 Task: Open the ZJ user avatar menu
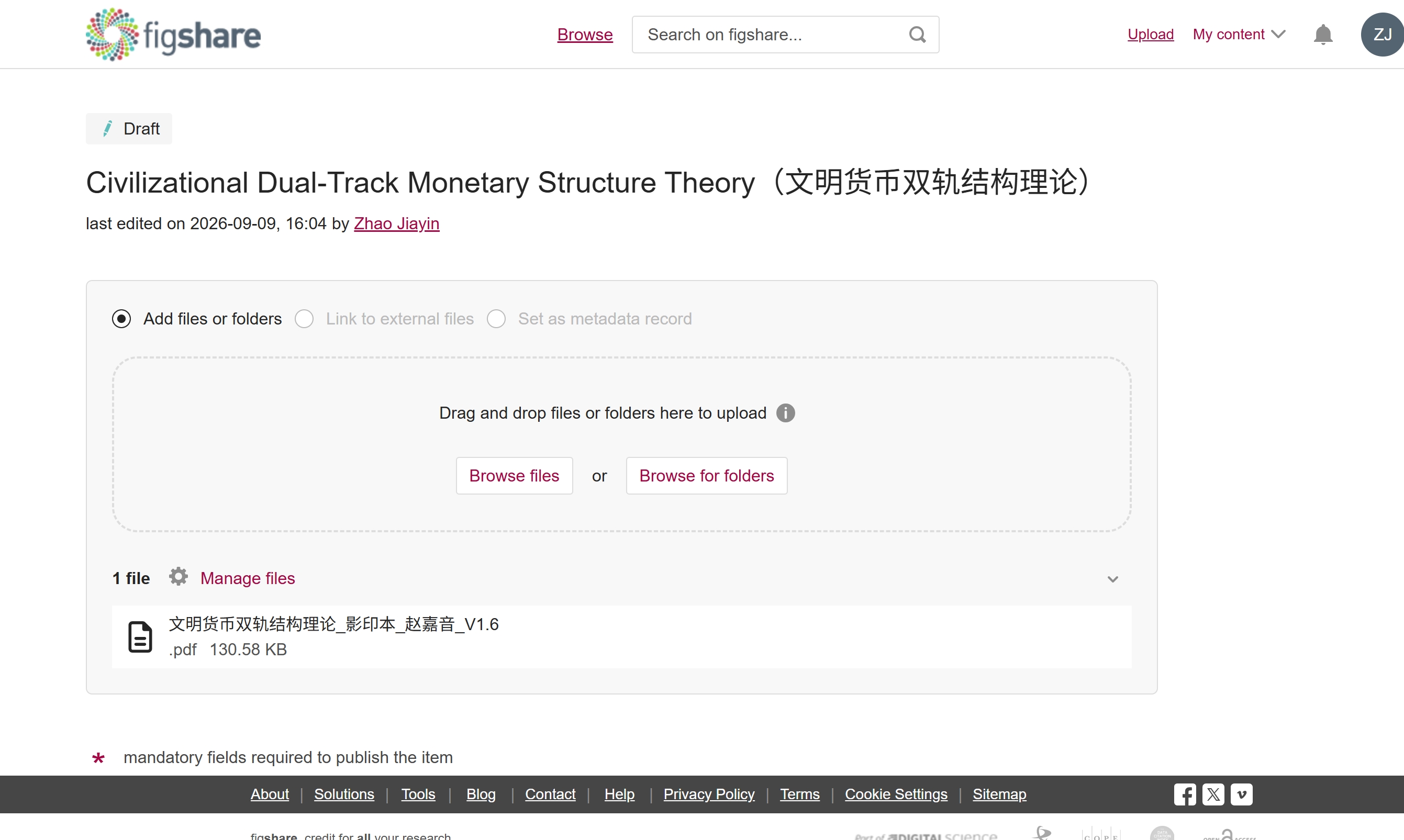pyautogui.click(x=1381, y=35)
